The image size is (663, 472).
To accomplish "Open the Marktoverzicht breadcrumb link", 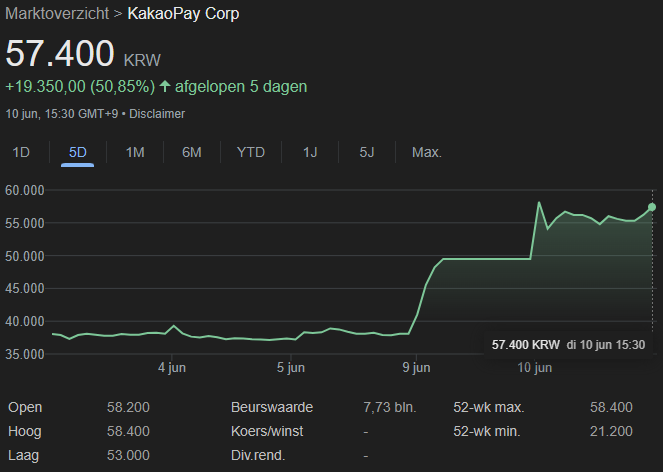I will point(57,14).
